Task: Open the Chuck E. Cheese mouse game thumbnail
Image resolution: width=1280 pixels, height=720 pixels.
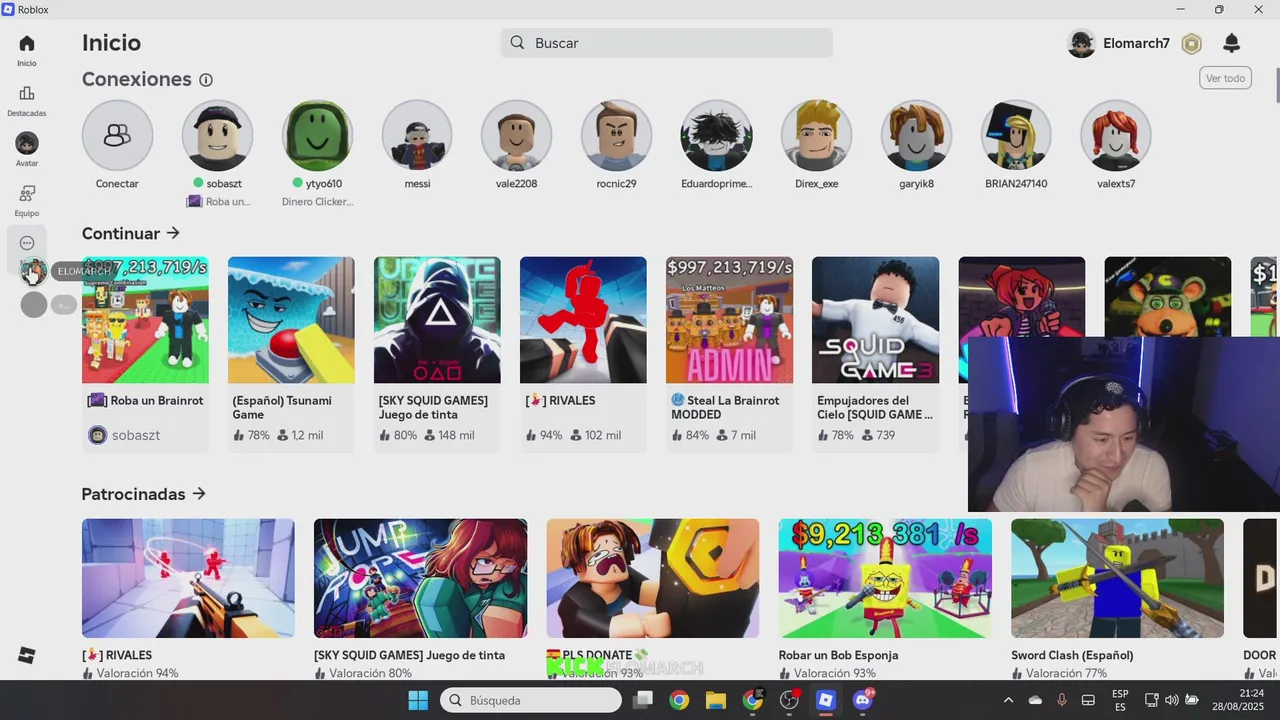Action: 1167,297
